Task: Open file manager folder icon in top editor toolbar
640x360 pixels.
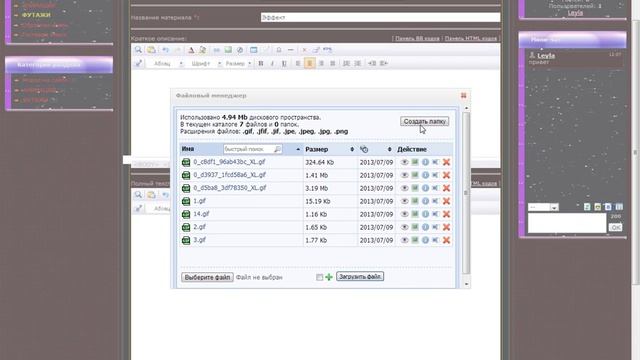Action: (151, 50)
